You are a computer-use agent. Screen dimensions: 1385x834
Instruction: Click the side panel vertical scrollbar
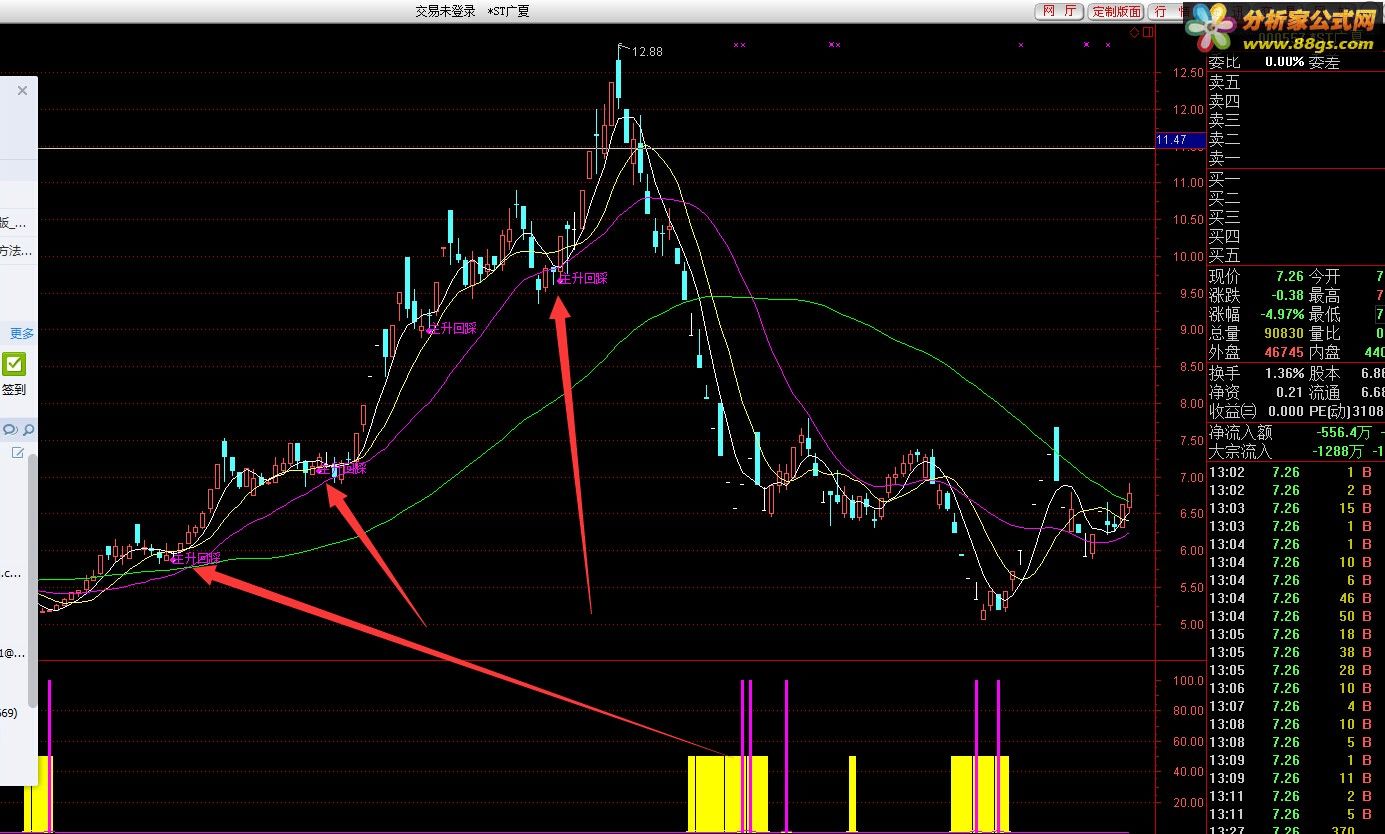click(33, 580)
